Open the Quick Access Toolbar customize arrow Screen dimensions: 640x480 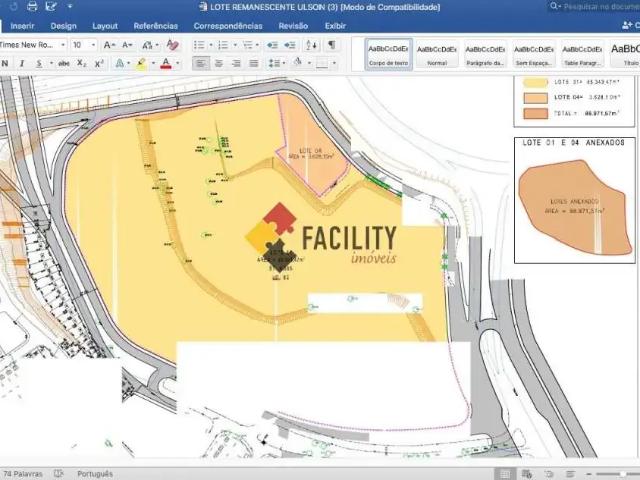(70, 6)
